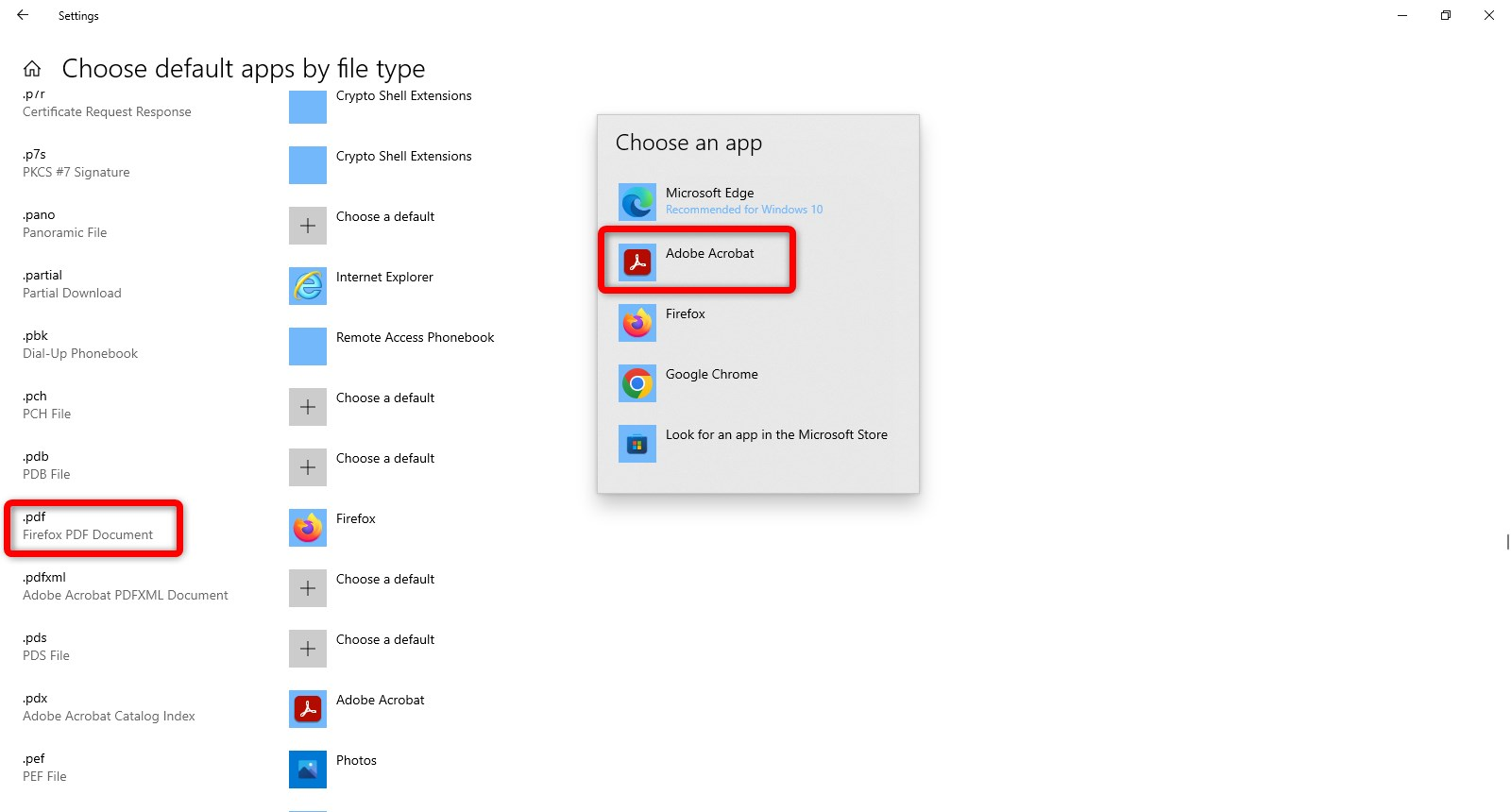Click the Choose an app popup title
Image resolution: width=1511 pixels, height=812 pixels.
click(x=688, y=143)
